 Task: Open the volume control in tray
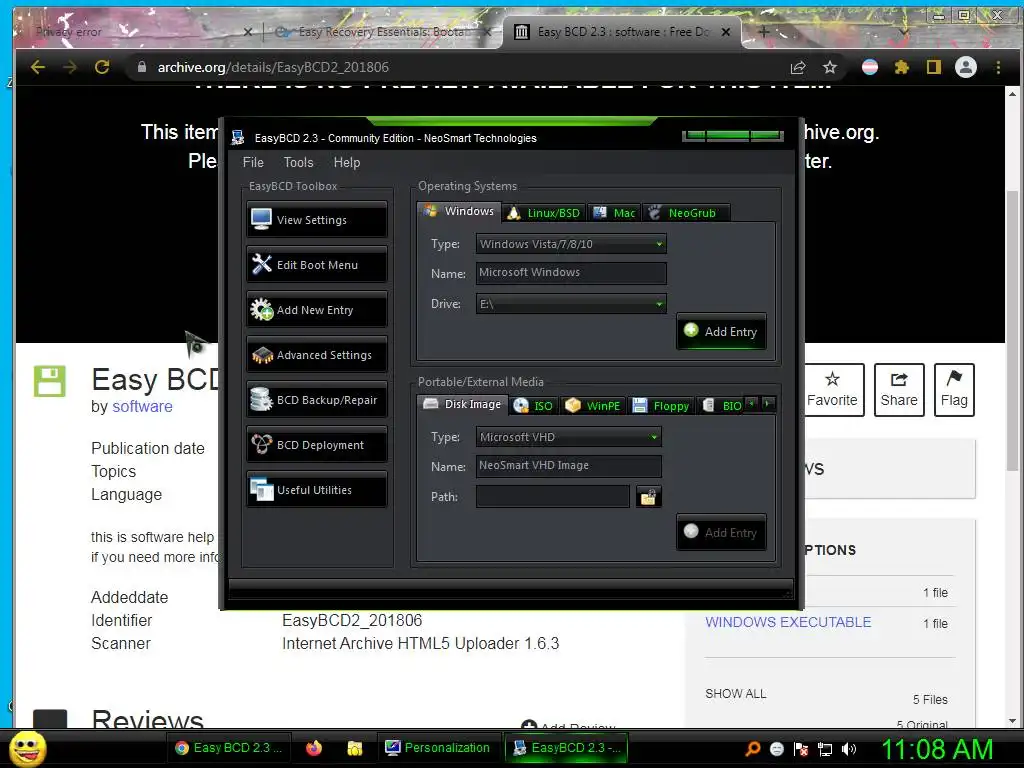(x=849, y=749)
